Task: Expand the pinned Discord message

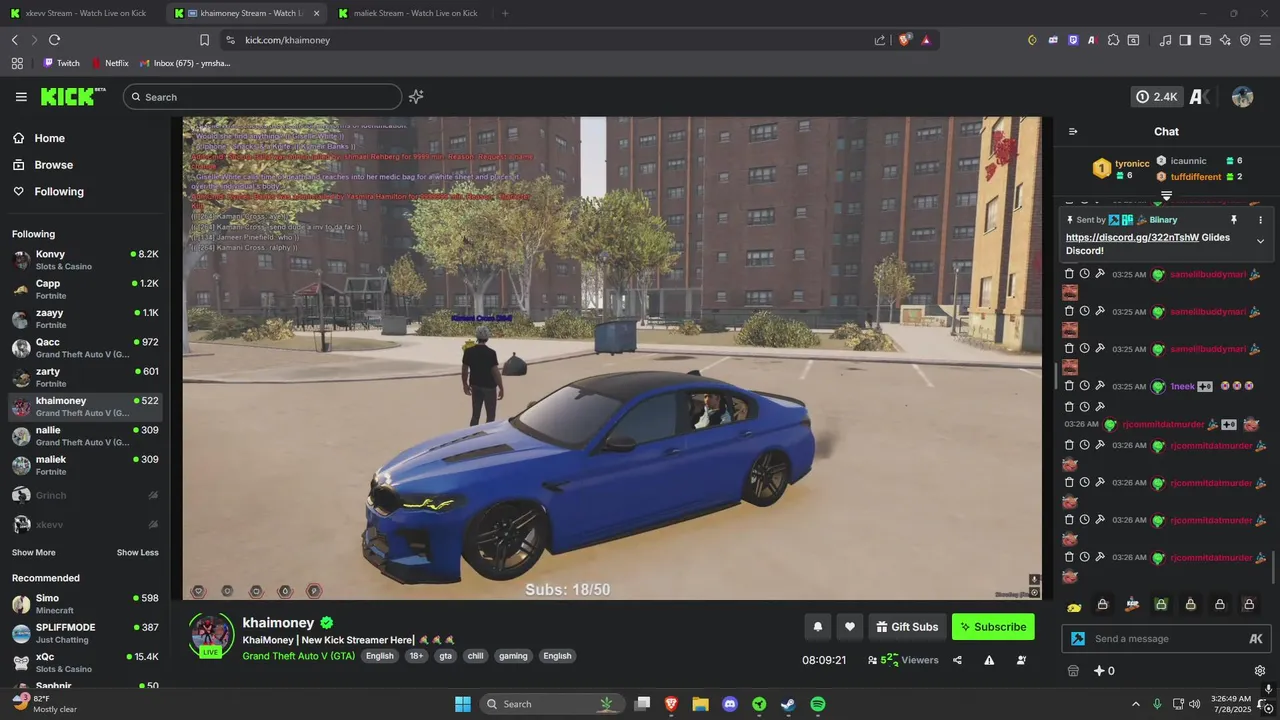Action: [1260, 241]
